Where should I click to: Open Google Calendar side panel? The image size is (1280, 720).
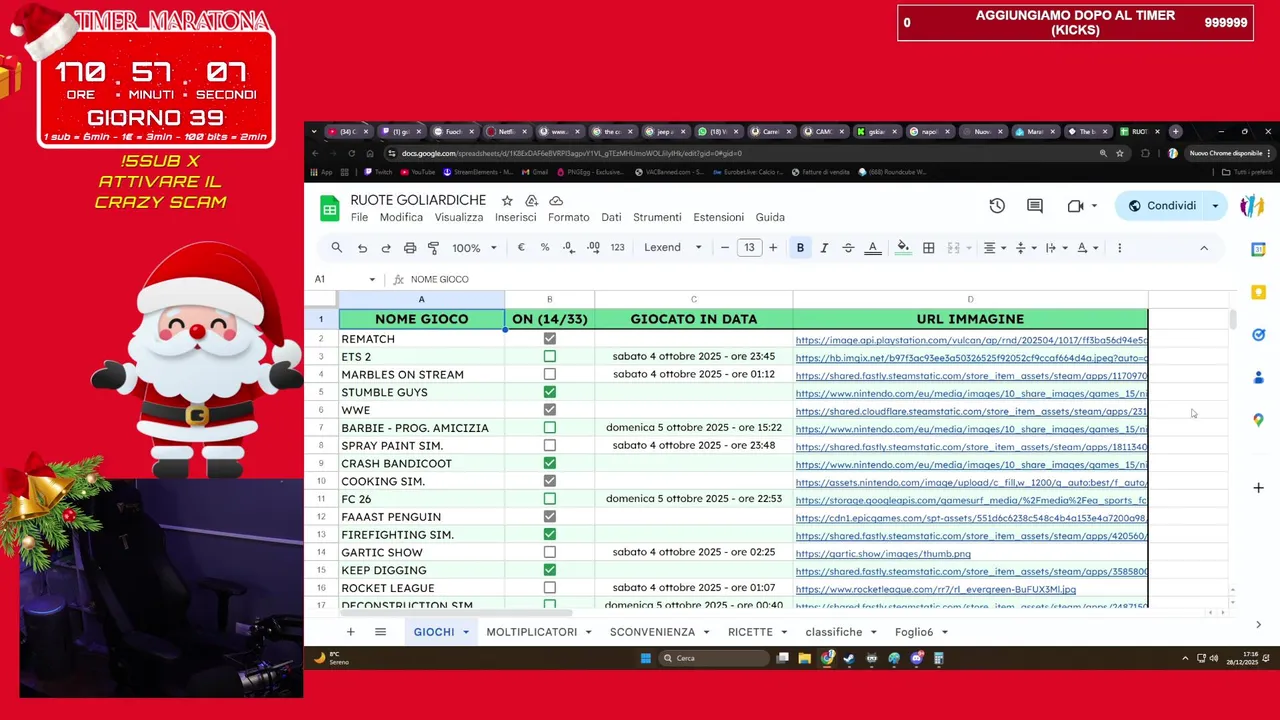pyautogui.click(x=1258, y=250)
